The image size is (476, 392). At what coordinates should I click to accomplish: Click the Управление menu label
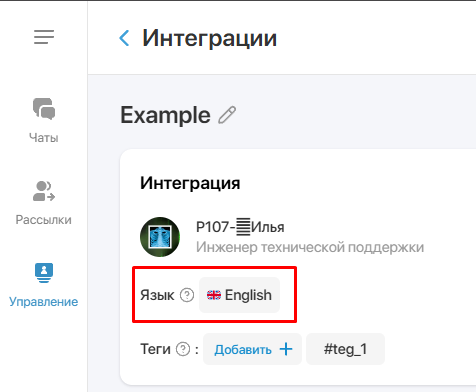coord(44,302)
